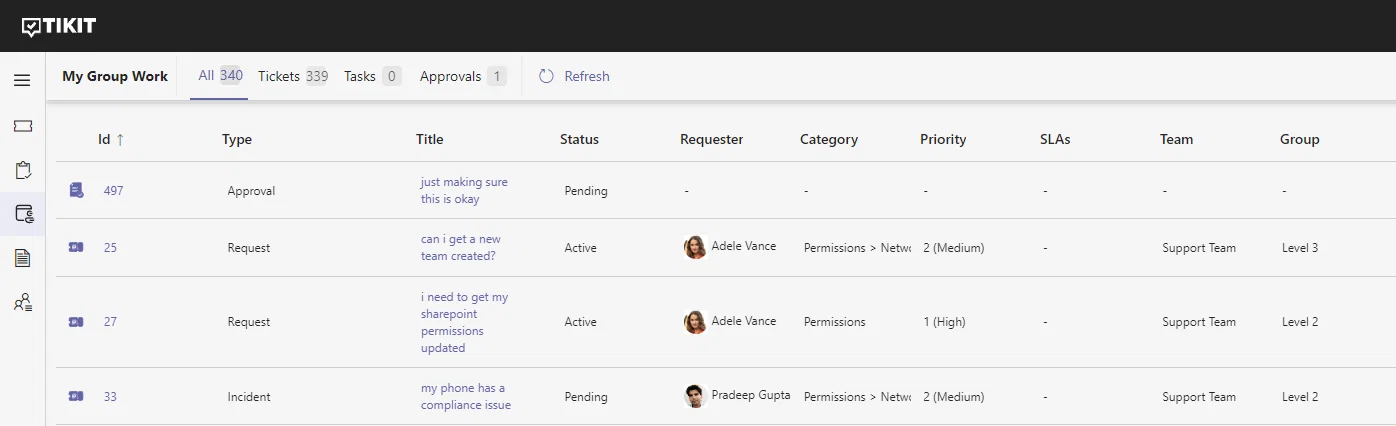Click 'Incident' type in row 33

[x=249, y=397]
